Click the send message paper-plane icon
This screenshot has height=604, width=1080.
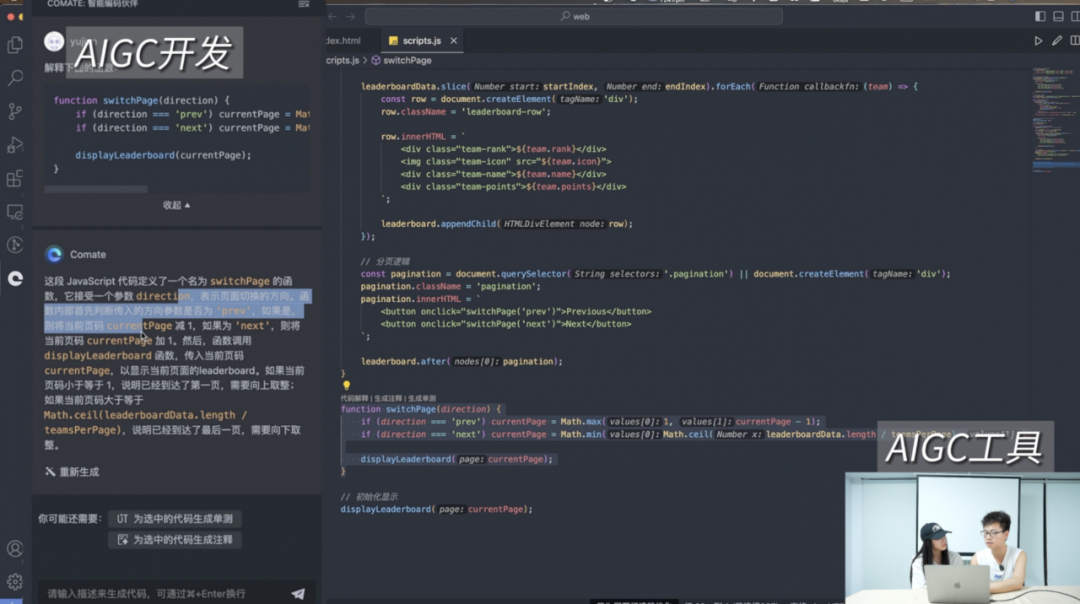point(298,593)
